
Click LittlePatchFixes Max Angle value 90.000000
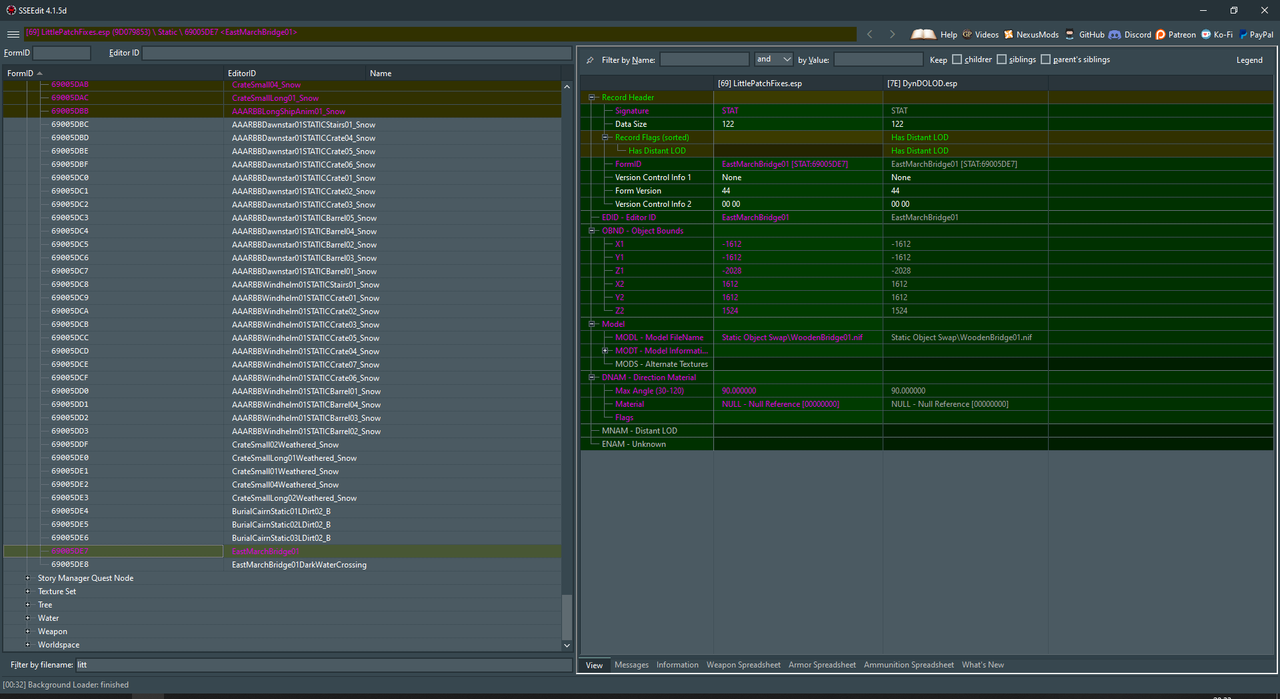(739, 391)
